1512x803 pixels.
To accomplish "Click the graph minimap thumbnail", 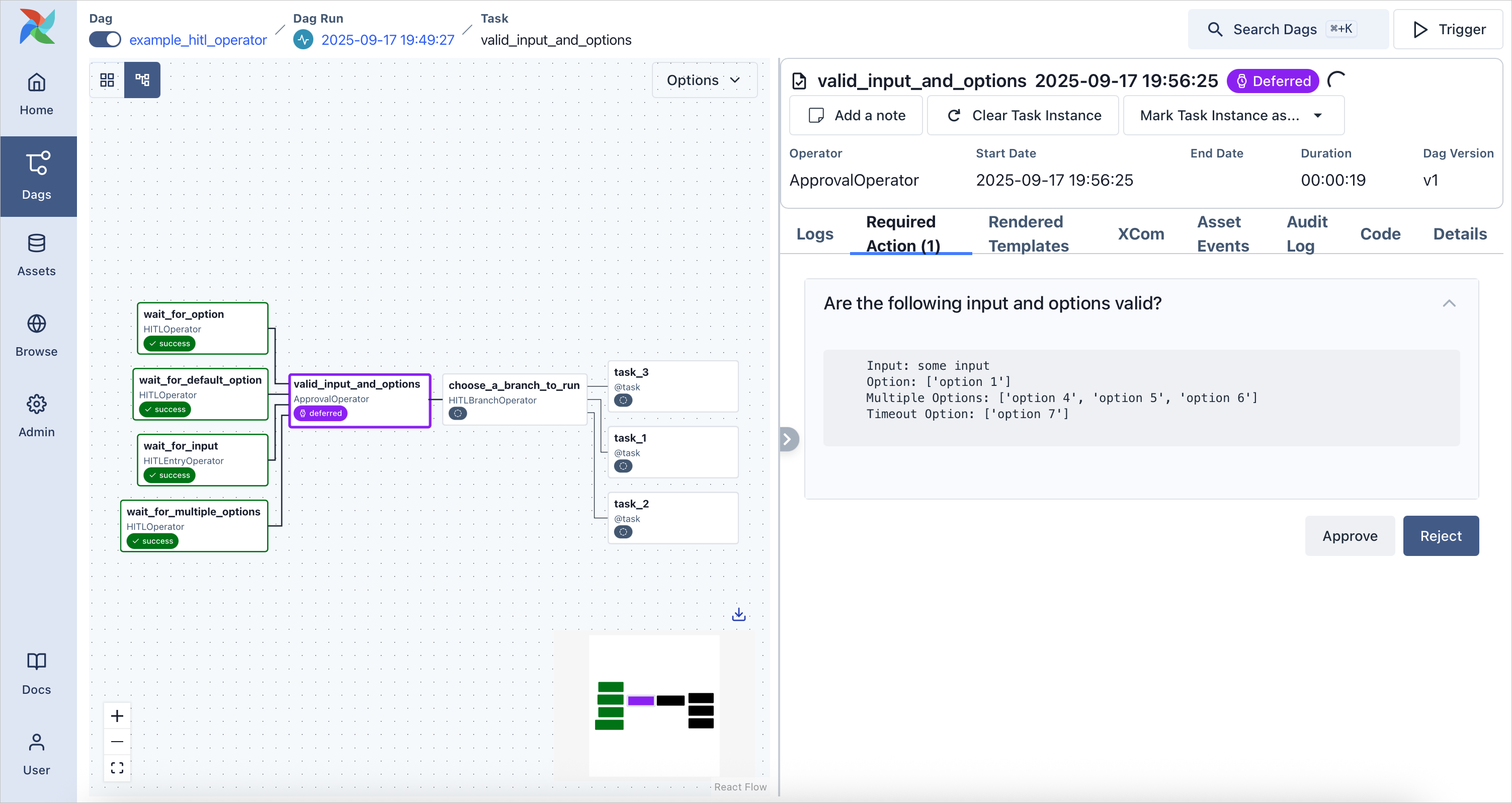I will click(x=654, y=705).
